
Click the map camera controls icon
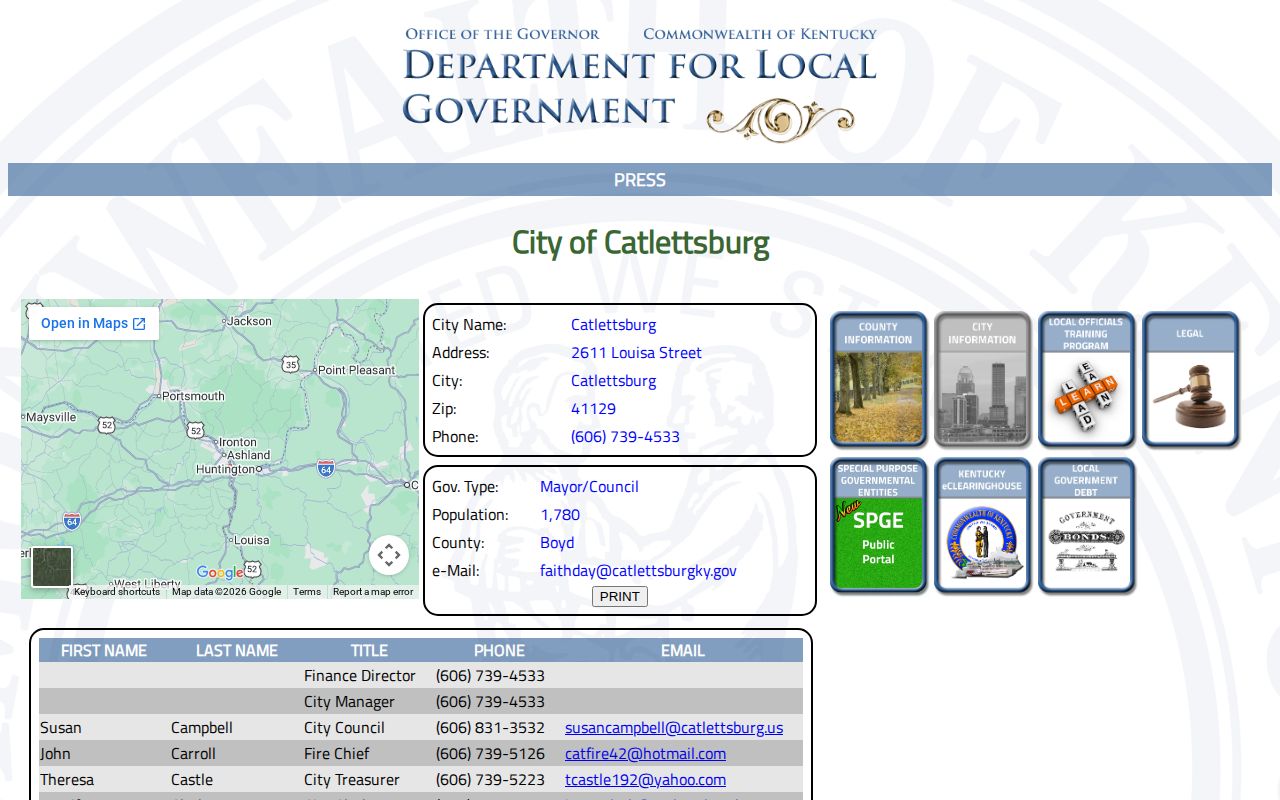point(389,555)
